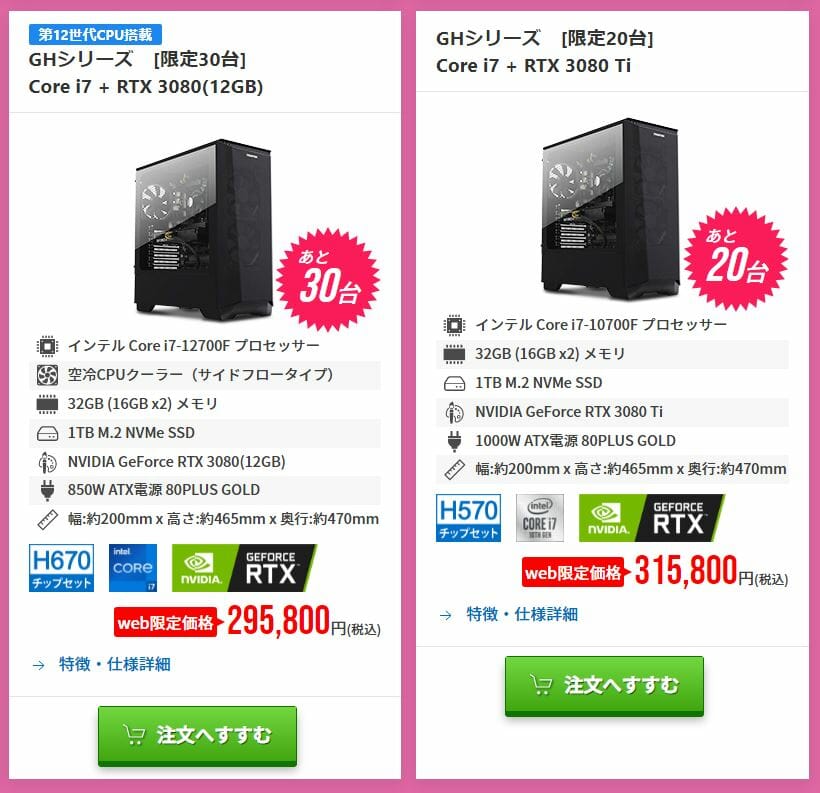
Task: Open 特徴・仕様詳細 link in right card
Action: pyautogui.click(x=522, y=614)
